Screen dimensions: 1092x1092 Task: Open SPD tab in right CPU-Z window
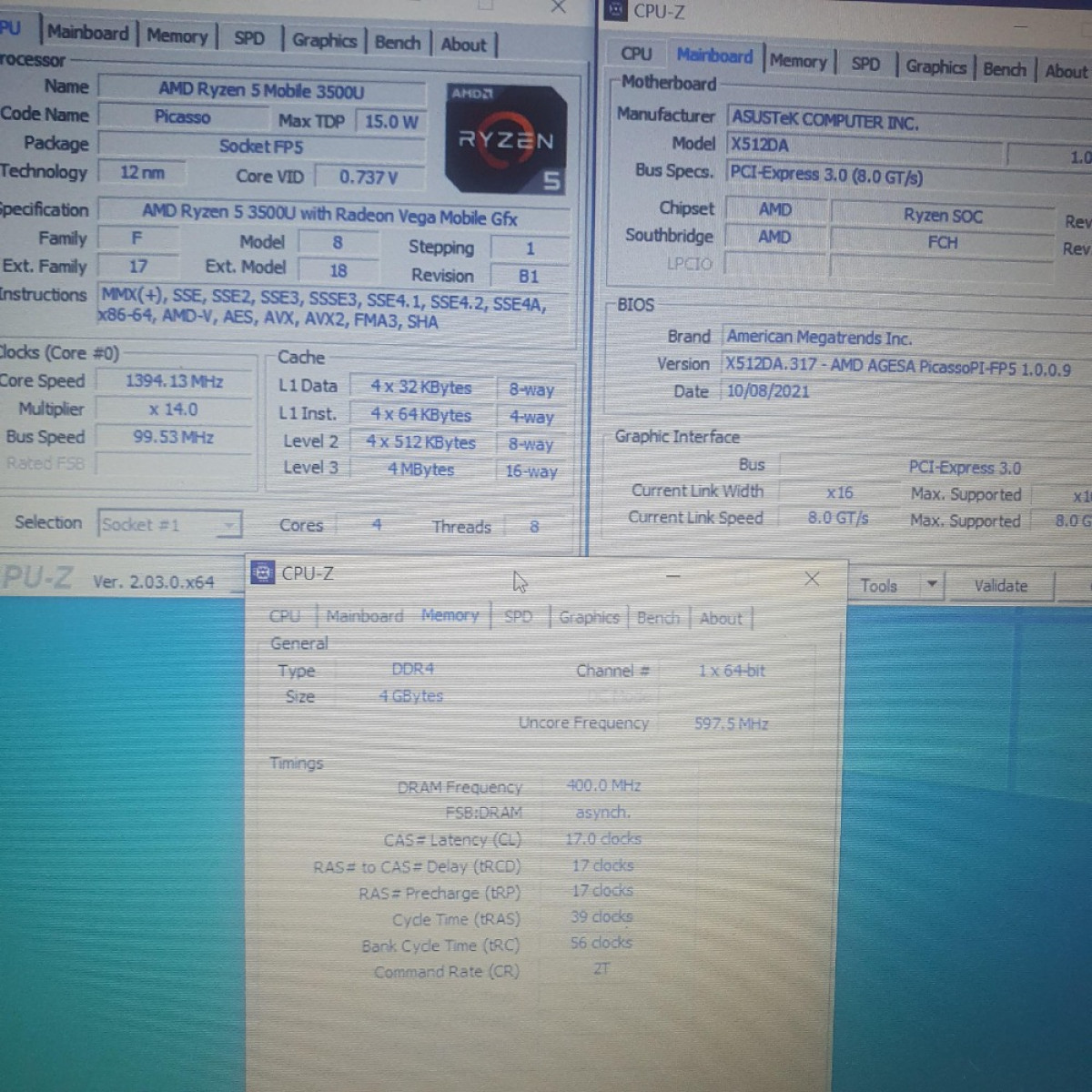(865, 64)
